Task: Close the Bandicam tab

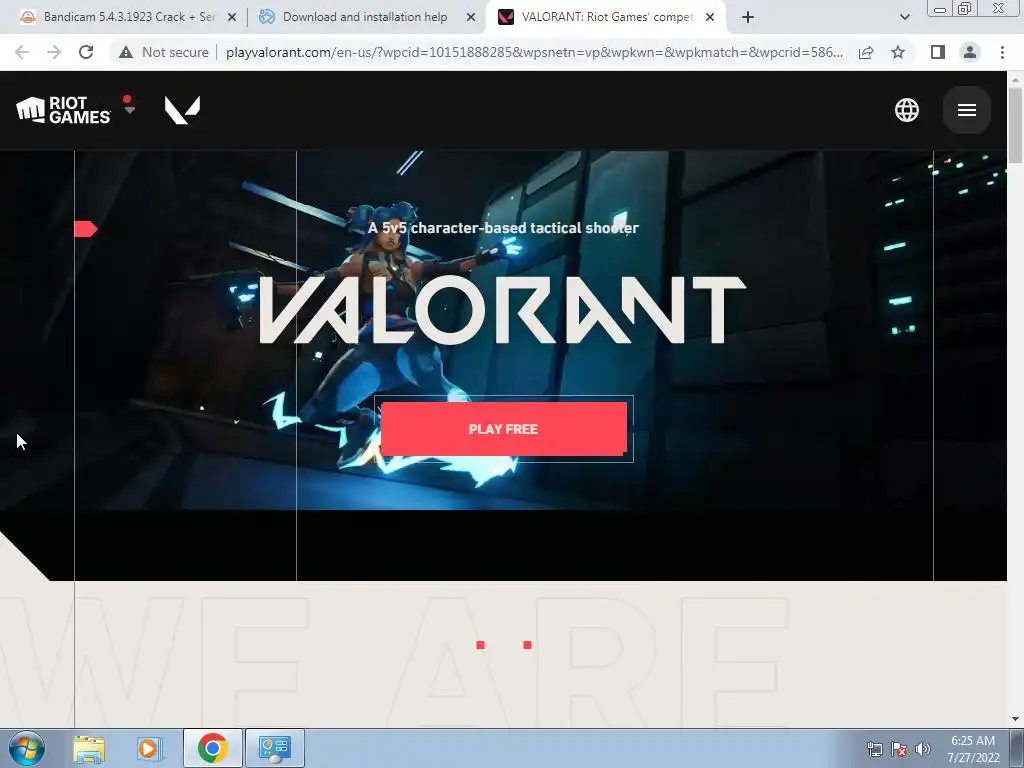Action: pos(232,18)
